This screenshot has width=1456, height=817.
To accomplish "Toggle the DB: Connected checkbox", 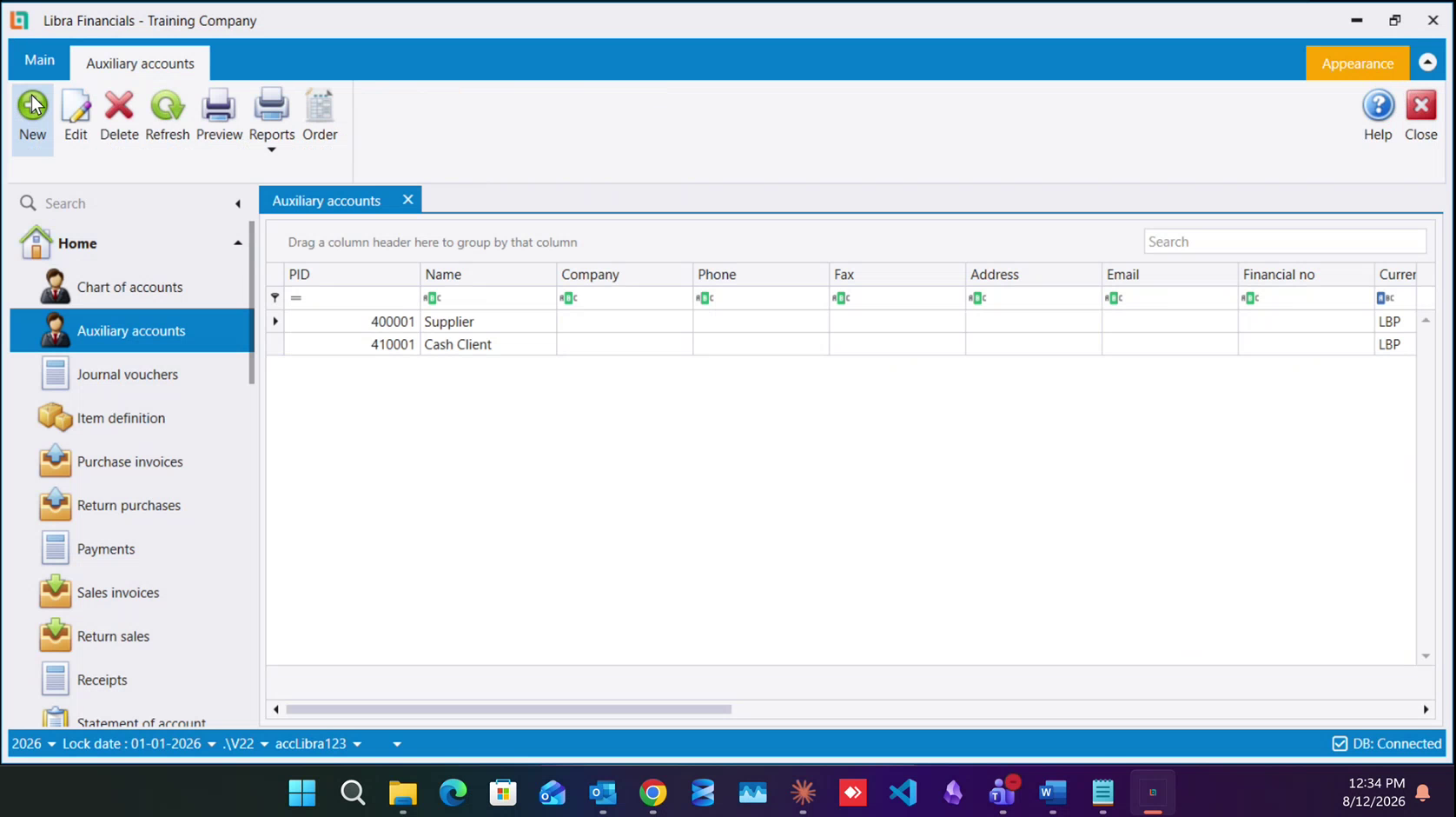I will (1340, 744).
